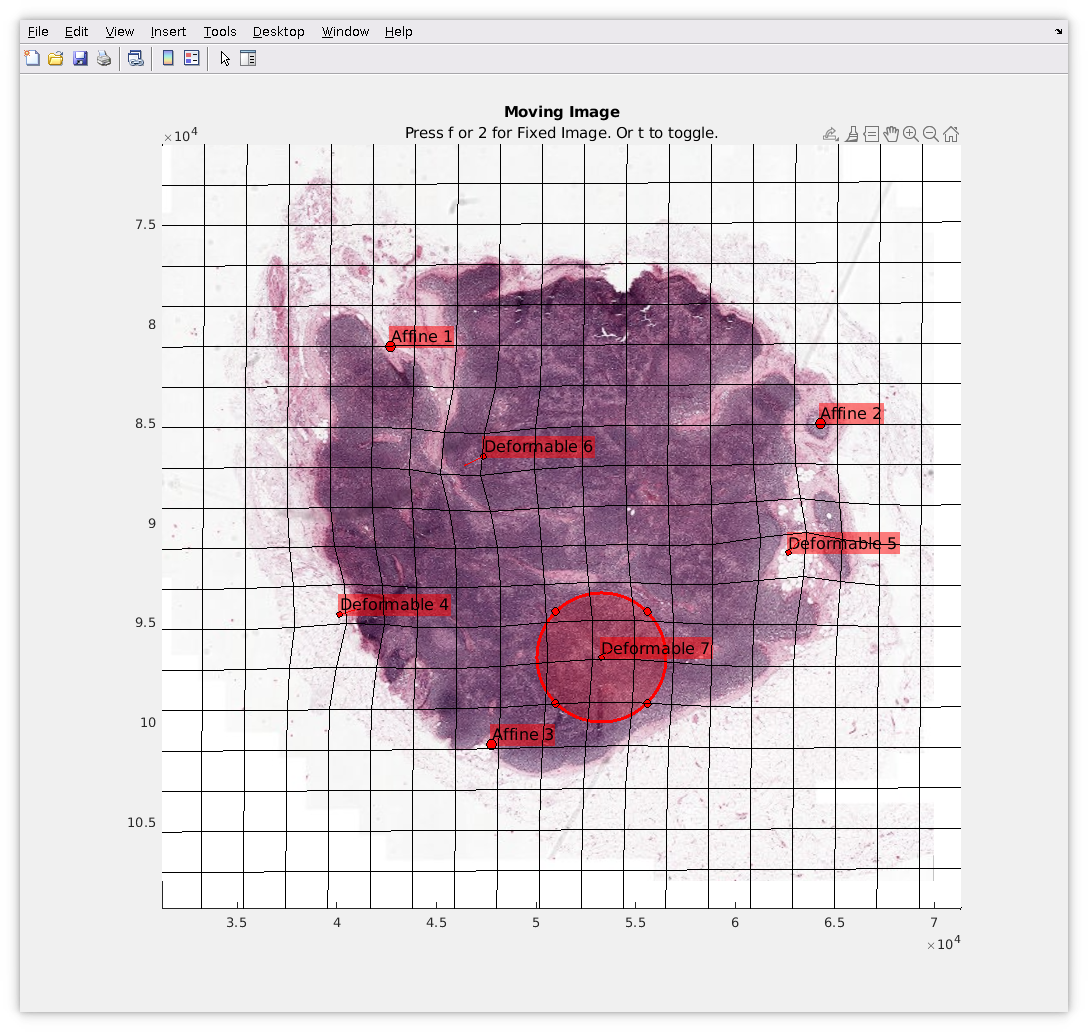This screenshot has width=1088, height=1032.
Task: Select the Data Tips axes icon
Action: tap(872, 134)
